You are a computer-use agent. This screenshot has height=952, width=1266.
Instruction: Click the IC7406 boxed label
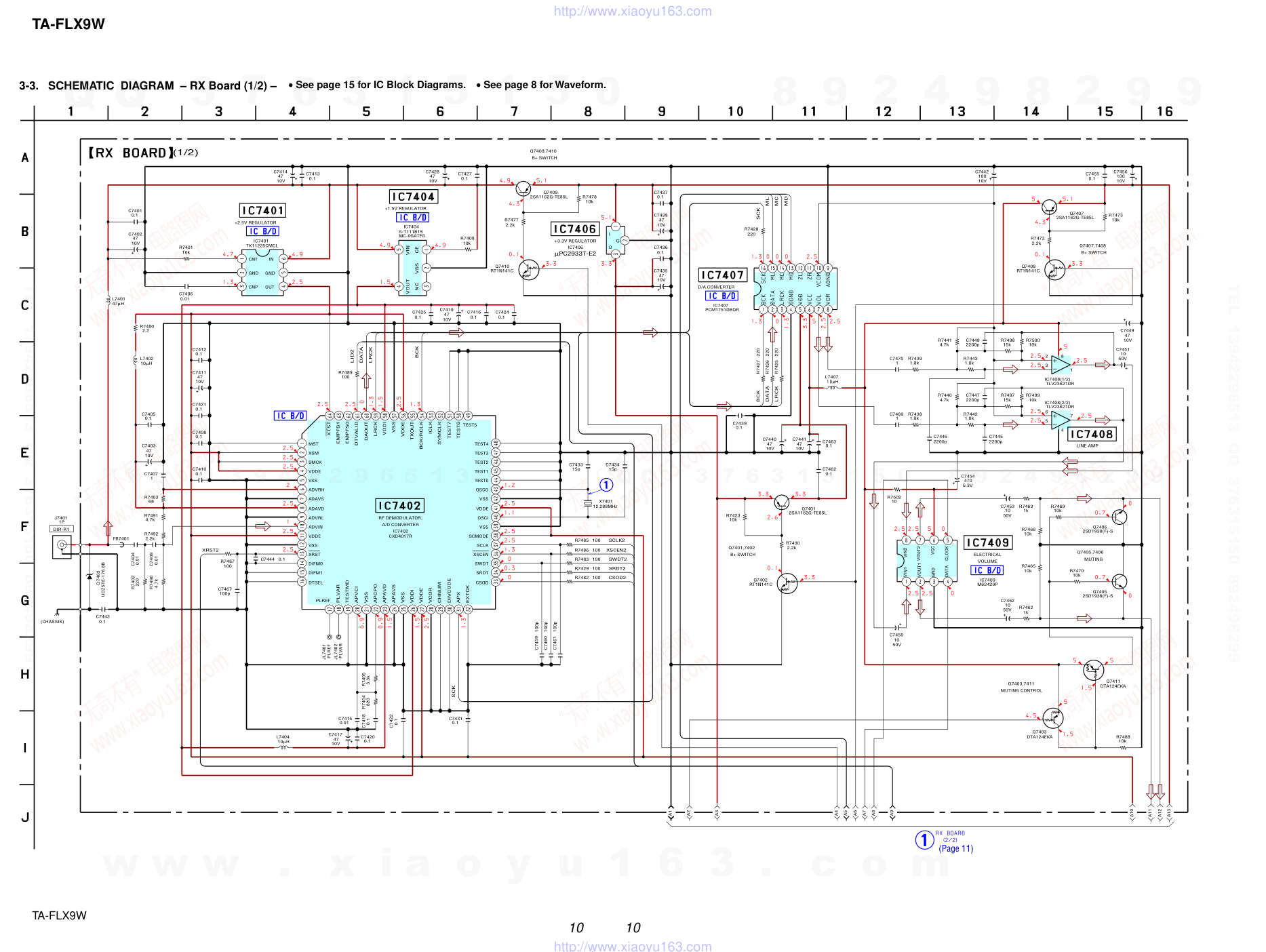[x=574, y=229]
